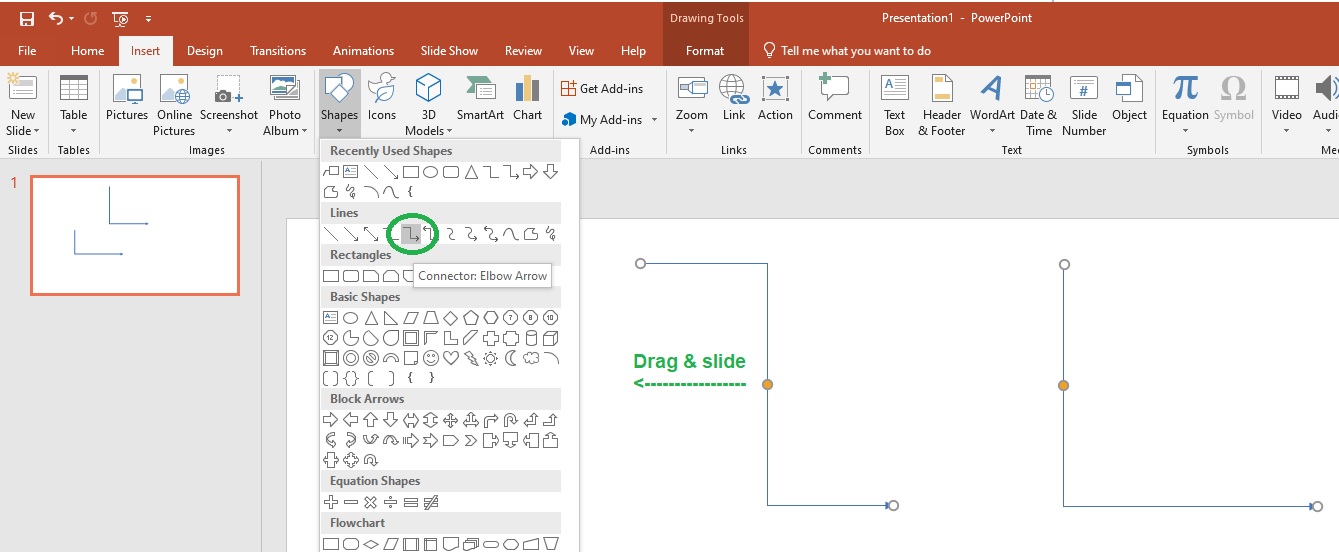
Task: Select the pentagon in Basic Shapes
Action: 471,318
